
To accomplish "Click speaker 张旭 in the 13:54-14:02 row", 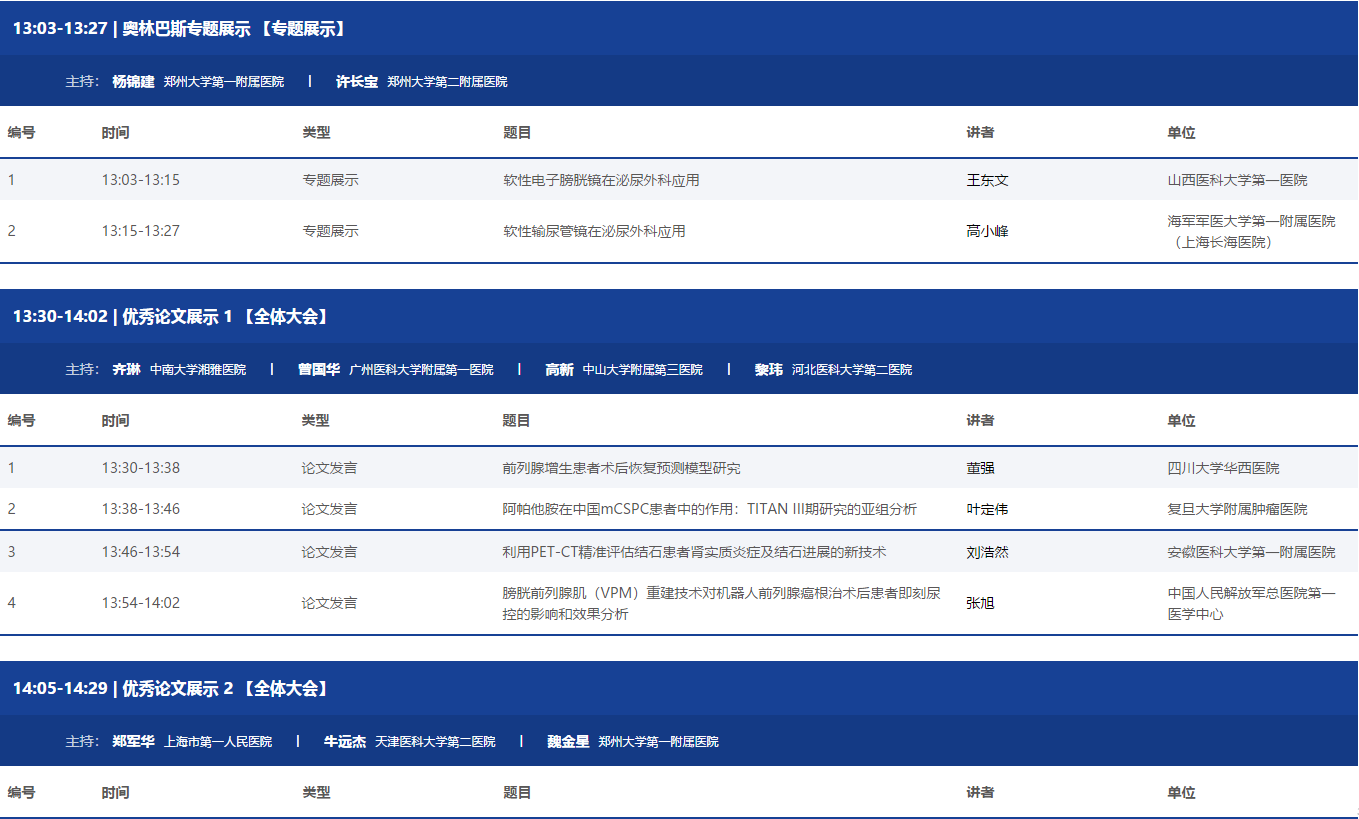I will coord(980,603).
